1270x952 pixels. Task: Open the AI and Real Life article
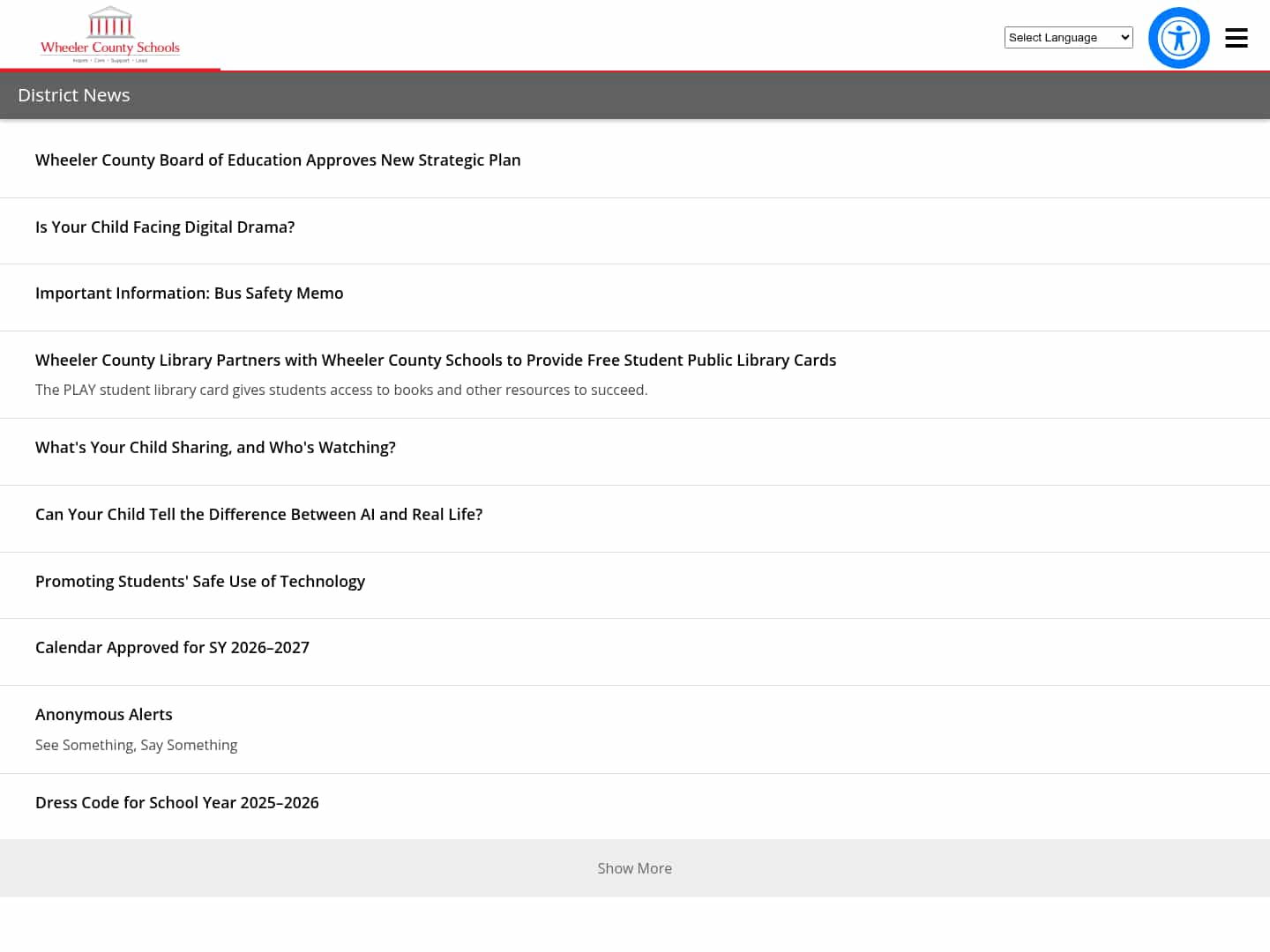(x=259, y=515)
